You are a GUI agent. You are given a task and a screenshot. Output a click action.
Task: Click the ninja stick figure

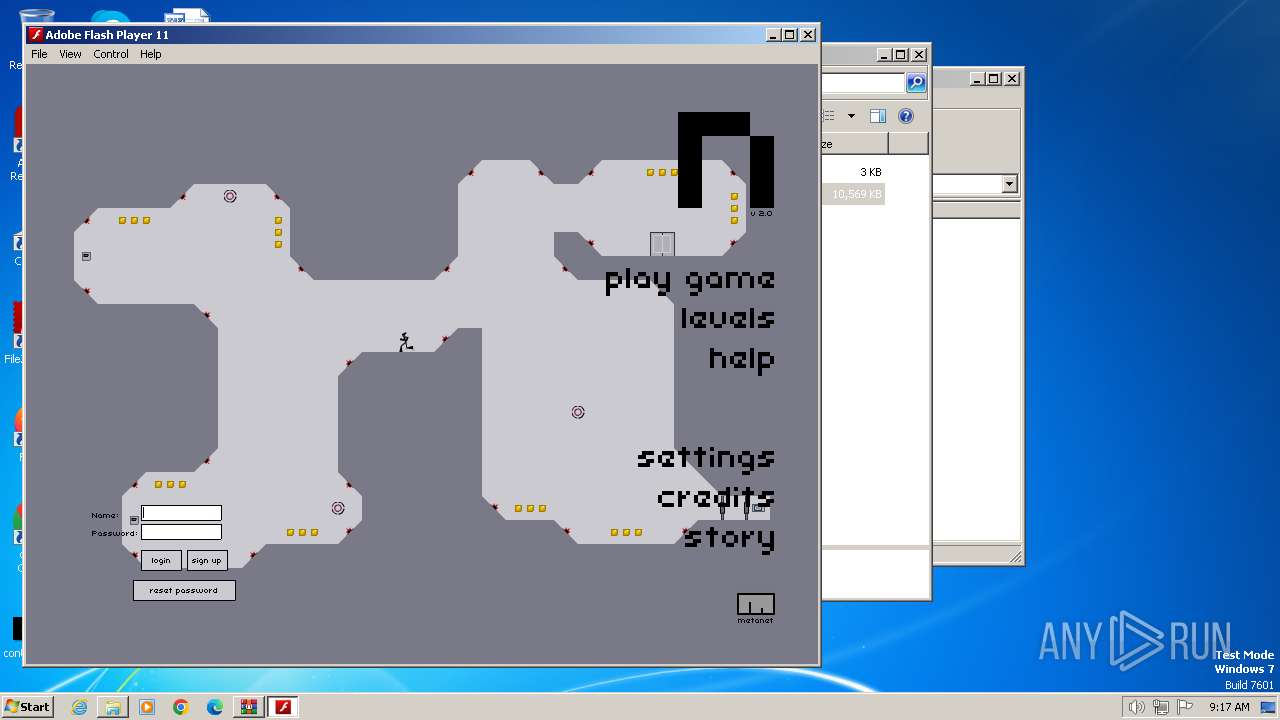click(x=405, y=342)
